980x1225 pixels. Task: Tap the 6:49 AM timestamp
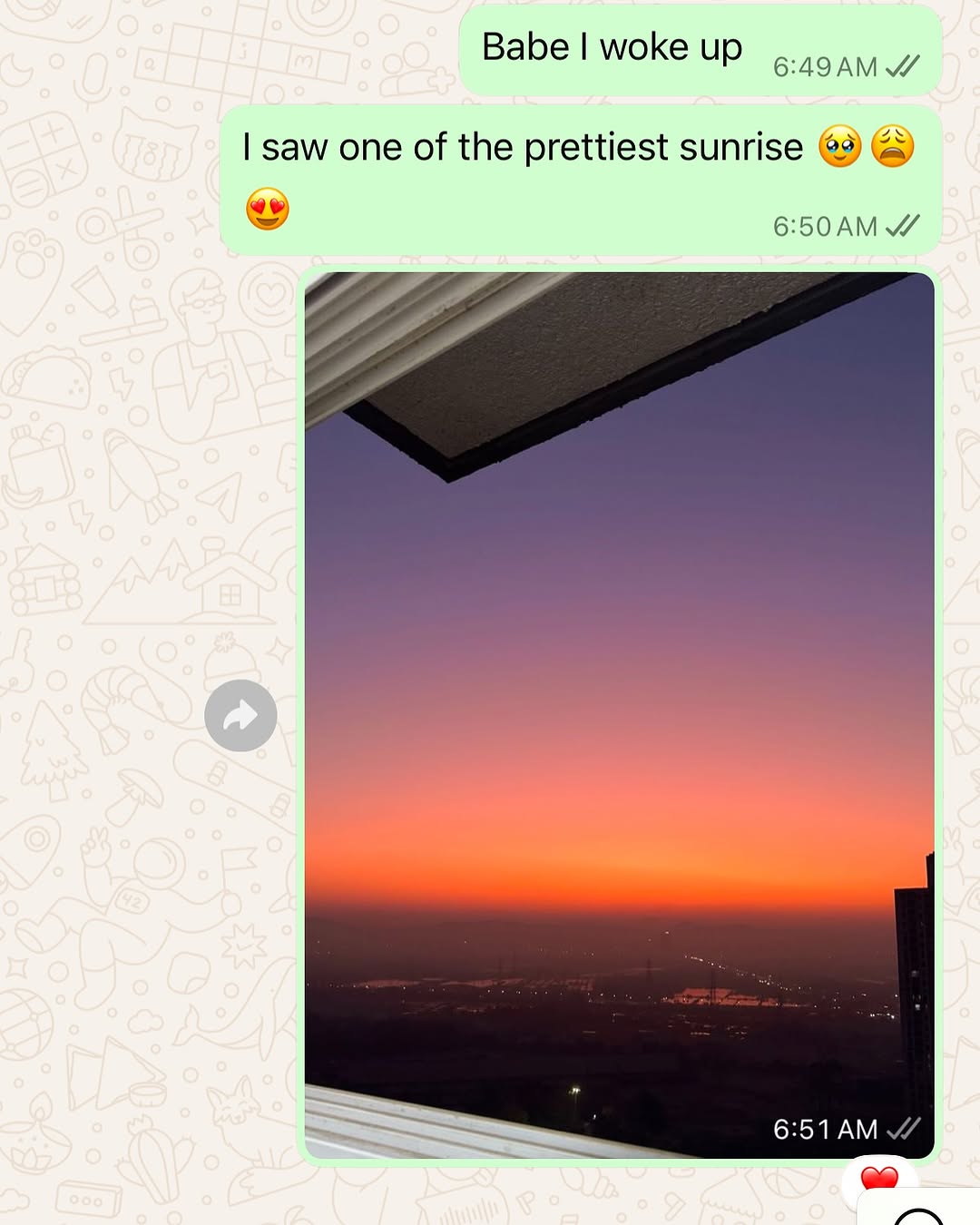[825, 67]
